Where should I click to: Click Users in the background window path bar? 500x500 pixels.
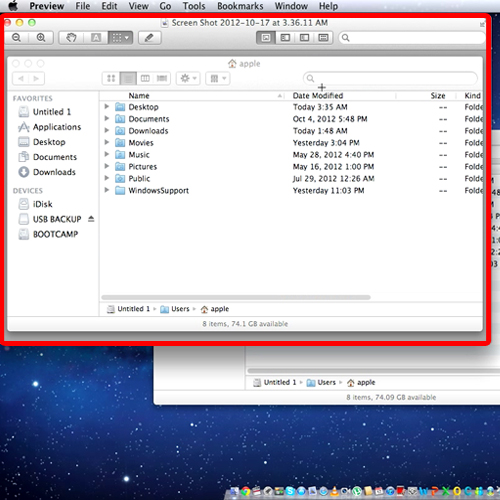coord(321,383)
